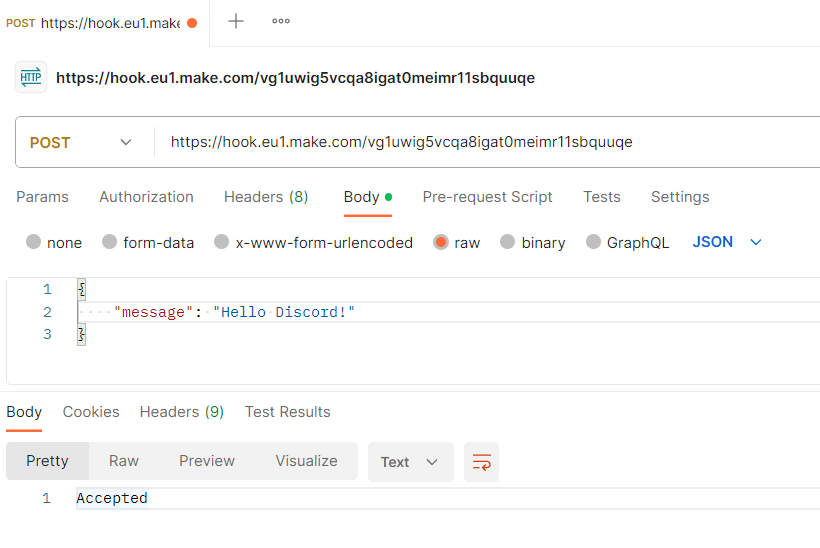Choose x-www-form-urlencoded body option
Screen dimensions: 820x548
pos(222,242)
